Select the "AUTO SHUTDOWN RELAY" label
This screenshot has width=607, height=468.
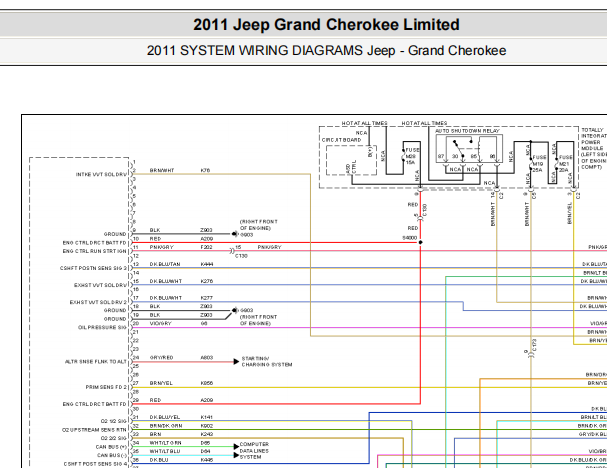(467, 131)
